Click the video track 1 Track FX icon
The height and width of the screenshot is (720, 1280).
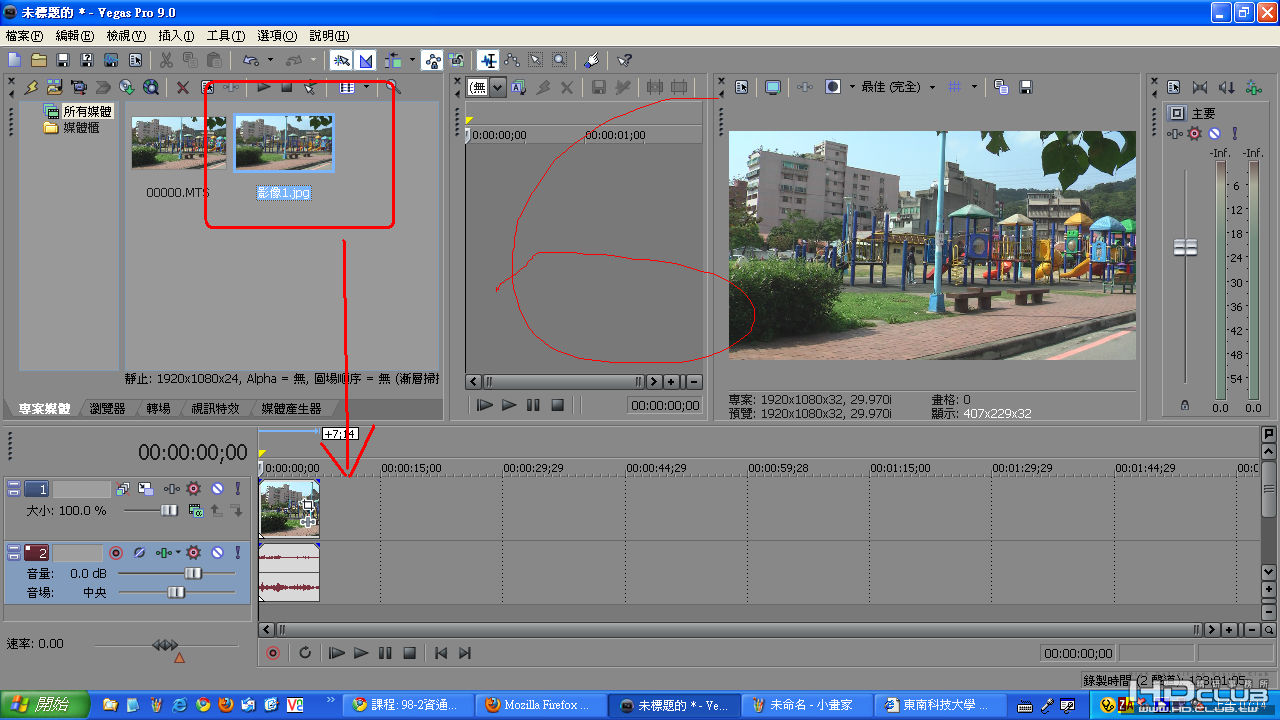[193, 489]
